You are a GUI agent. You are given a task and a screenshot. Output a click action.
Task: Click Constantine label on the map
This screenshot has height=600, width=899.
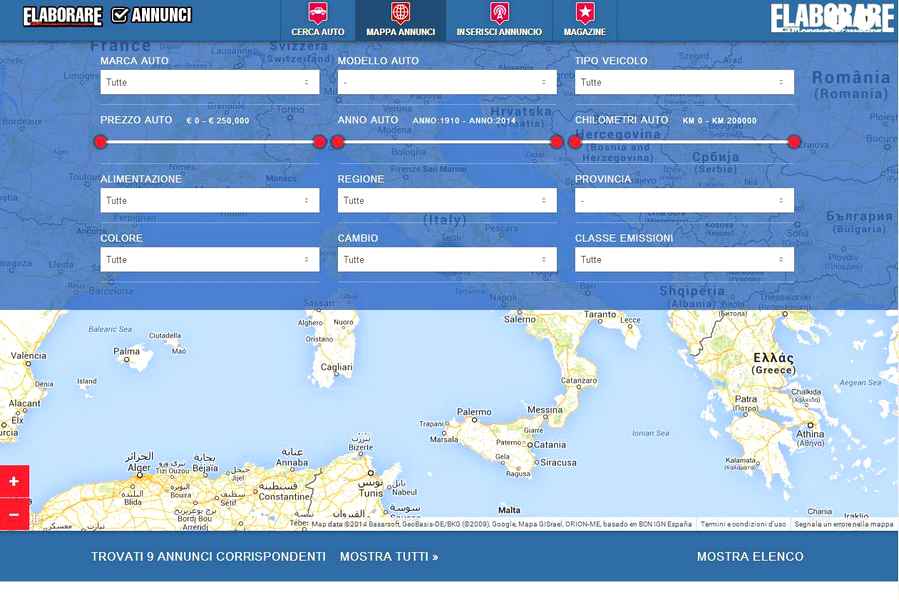pos(284,497)
